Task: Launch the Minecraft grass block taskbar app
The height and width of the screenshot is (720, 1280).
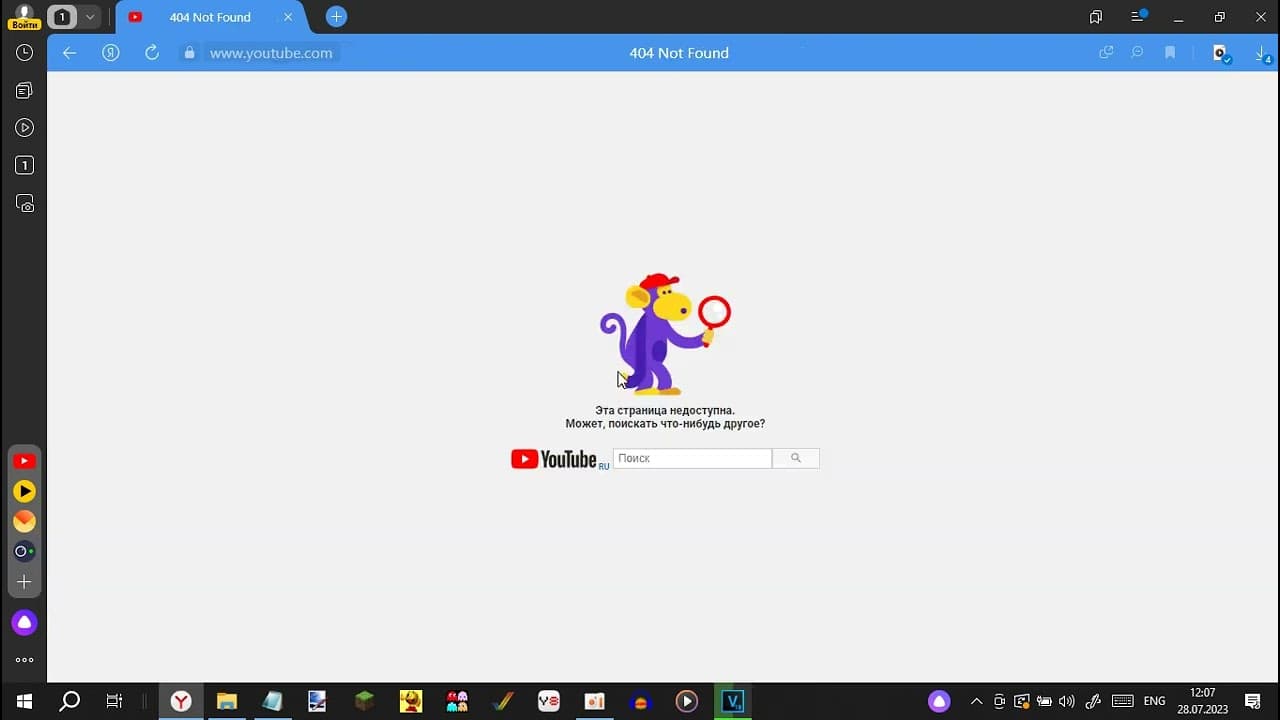Action: (365, 701)
